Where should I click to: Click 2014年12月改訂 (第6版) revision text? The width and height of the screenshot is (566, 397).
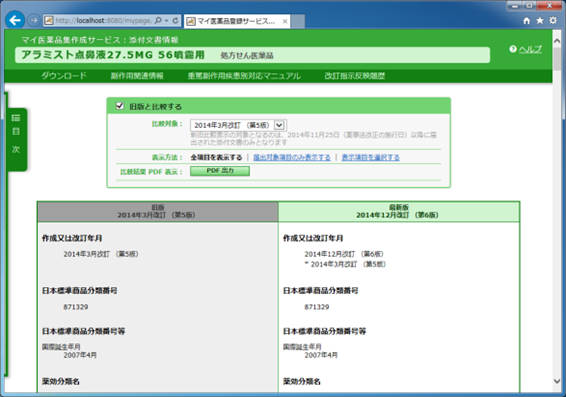pyautogui.click(x=344, y=254)
